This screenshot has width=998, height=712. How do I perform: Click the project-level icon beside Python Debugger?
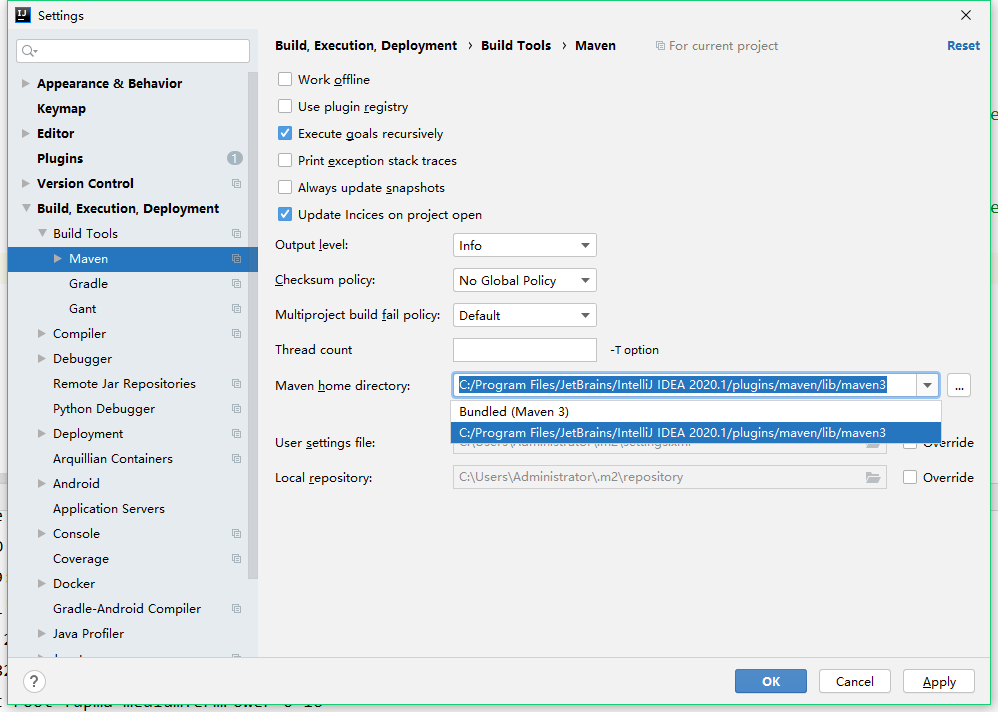236,408
